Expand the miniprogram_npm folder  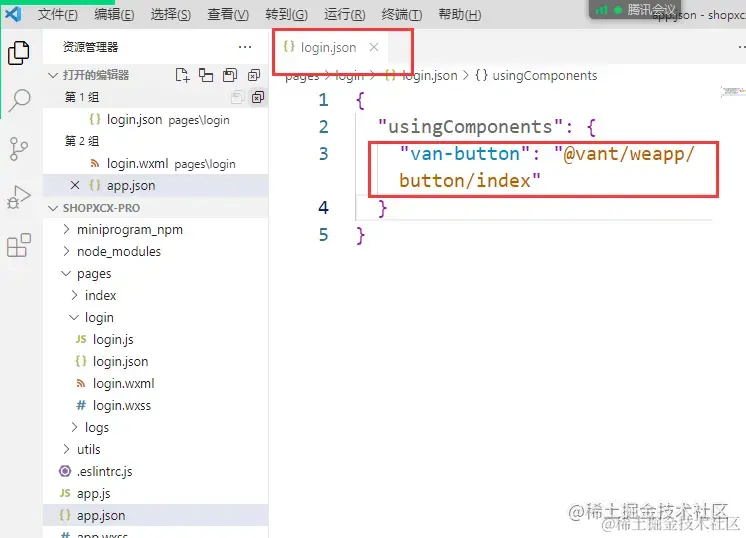(67, 230)
